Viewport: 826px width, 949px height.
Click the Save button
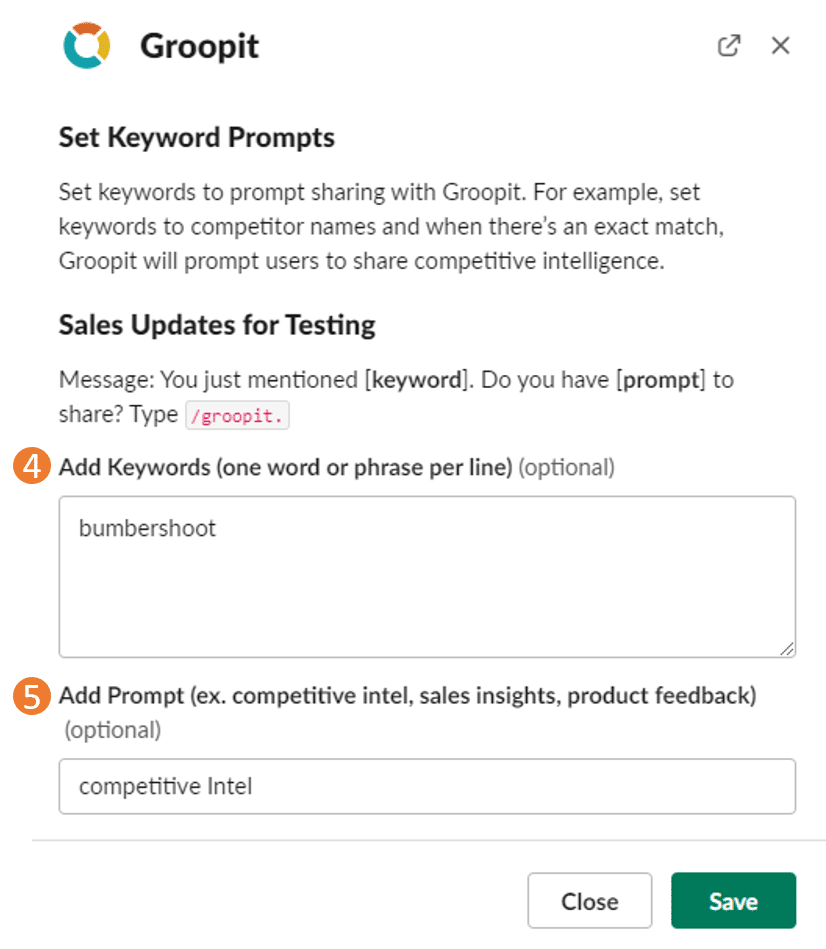click(733, 900)
